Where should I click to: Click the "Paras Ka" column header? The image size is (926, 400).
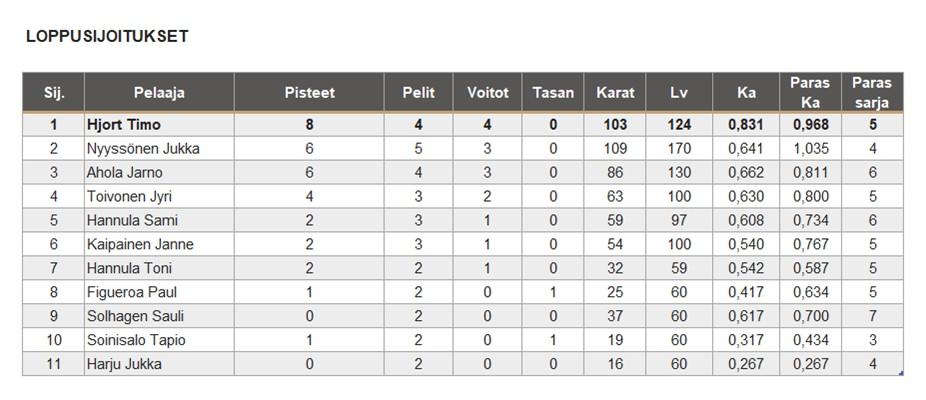(x=809, y=92)
